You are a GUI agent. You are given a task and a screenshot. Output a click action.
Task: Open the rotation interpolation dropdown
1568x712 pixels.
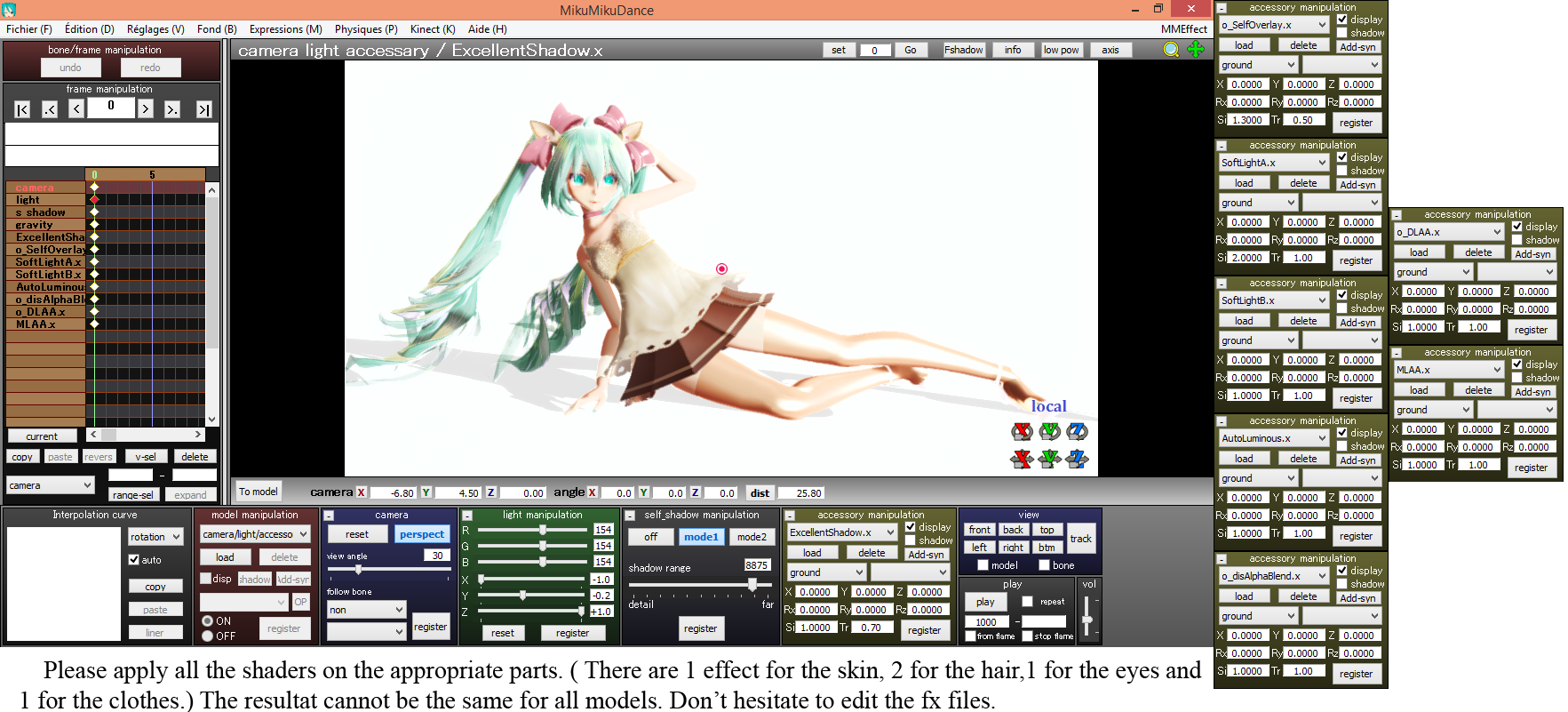pyautogui.click(x=155, y=537)
